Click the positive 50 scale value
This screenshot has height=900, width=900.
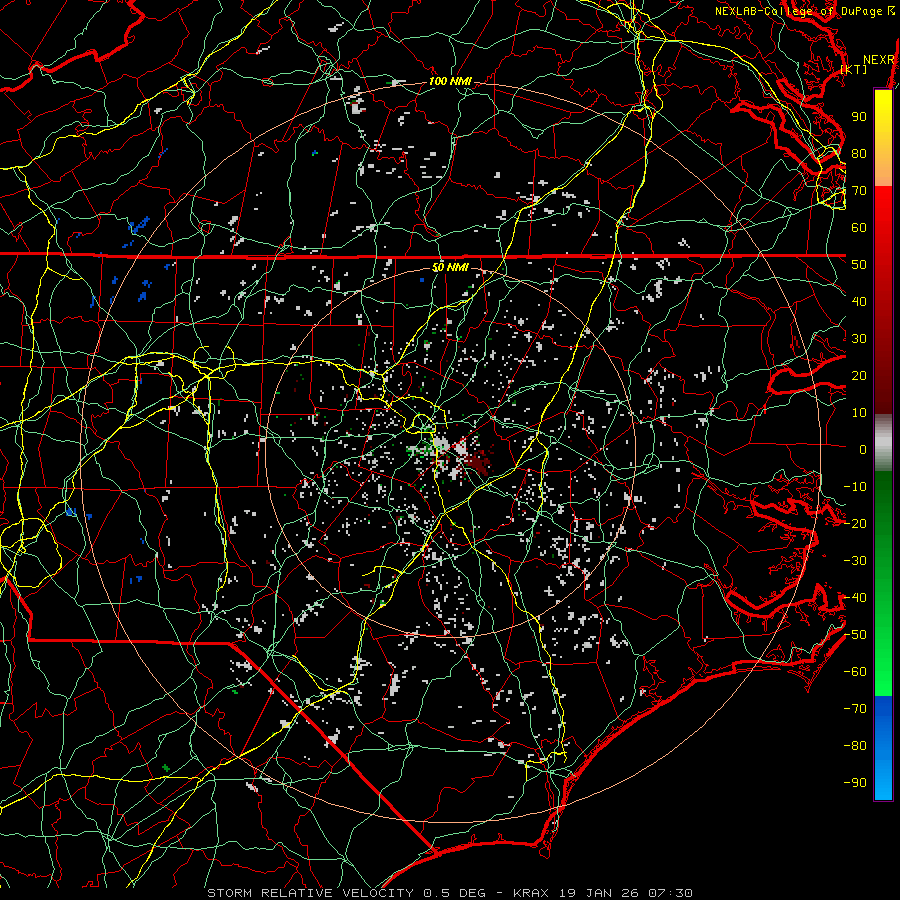click(x=859, y=265)
